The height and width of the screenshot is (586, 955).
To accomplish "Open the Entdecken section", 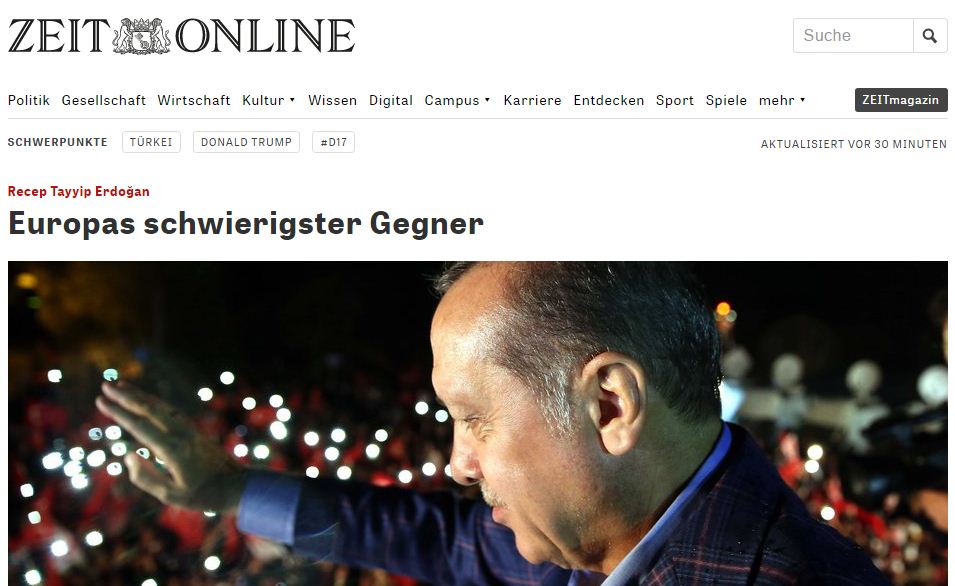I will point(608,100).
